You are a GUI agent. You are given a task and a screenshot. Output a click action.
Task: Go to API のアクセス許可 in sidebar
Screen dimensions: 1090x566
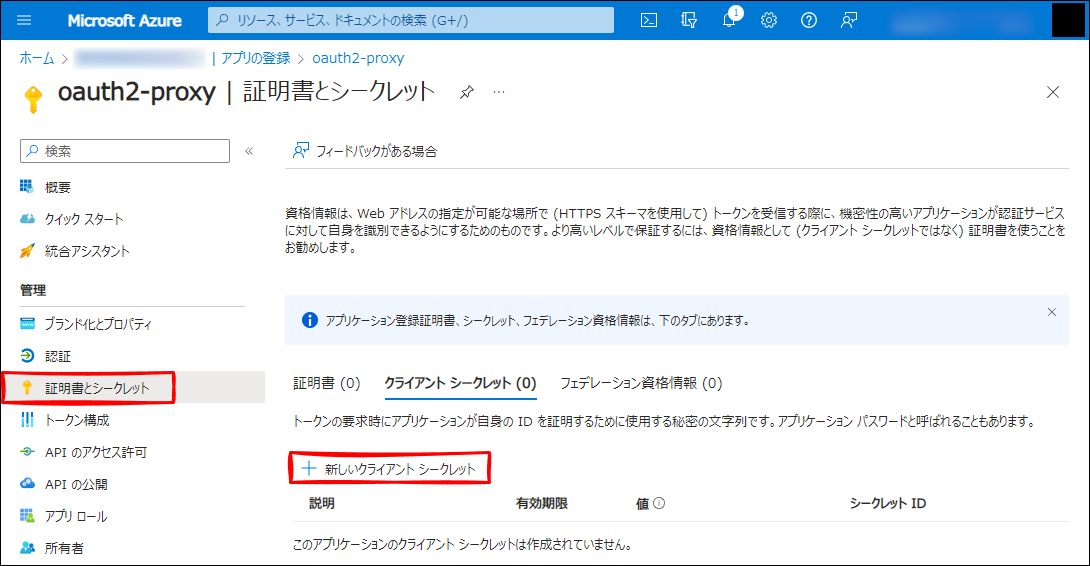(x=95, y=452)
